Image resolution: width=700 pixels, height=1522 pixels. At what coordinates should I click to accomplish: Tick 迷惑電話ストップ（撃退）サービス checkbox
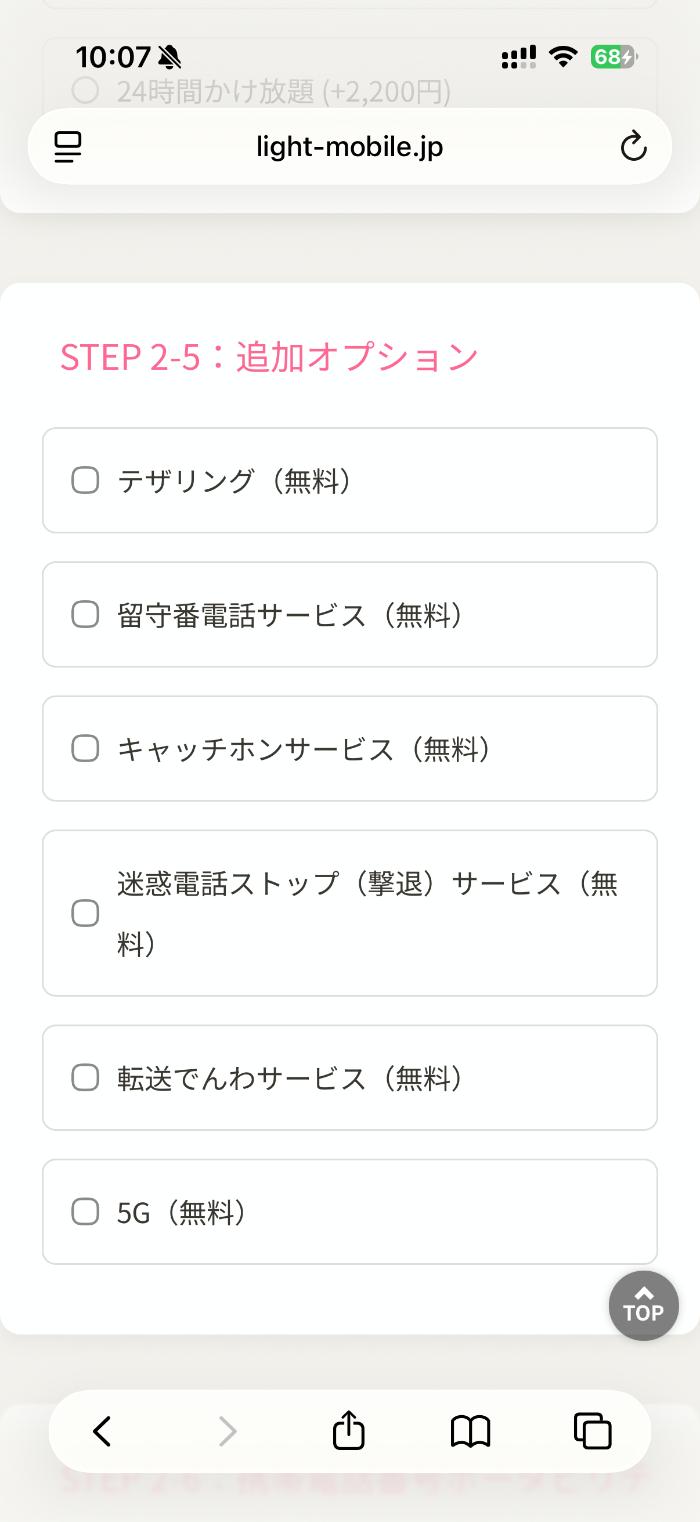(x=86, y=913)
